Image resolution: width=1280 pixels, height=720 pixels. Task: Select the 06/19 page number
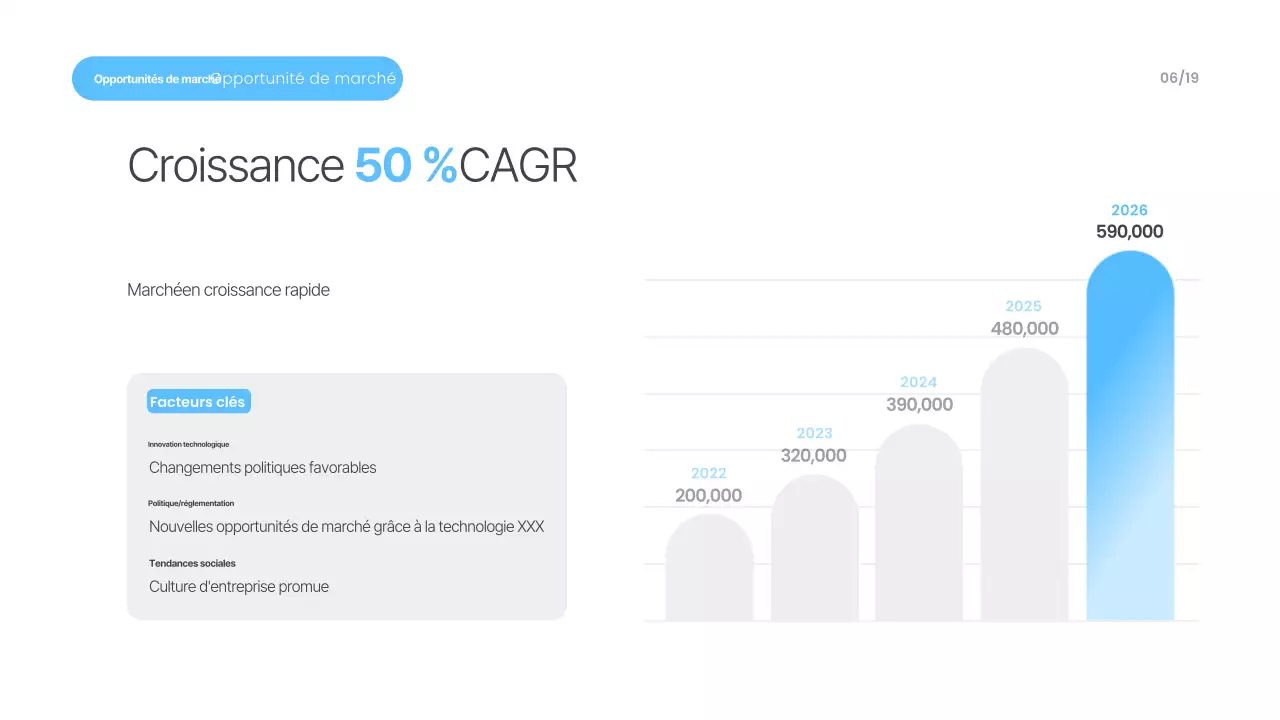pos(1179,78)
